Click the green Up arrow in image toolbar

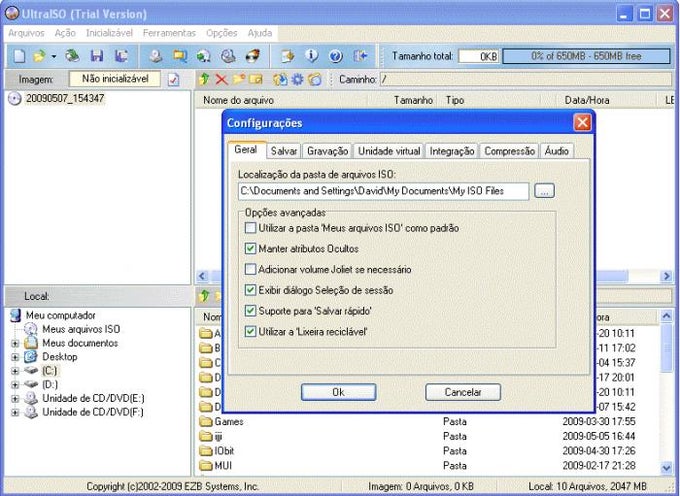204,79
